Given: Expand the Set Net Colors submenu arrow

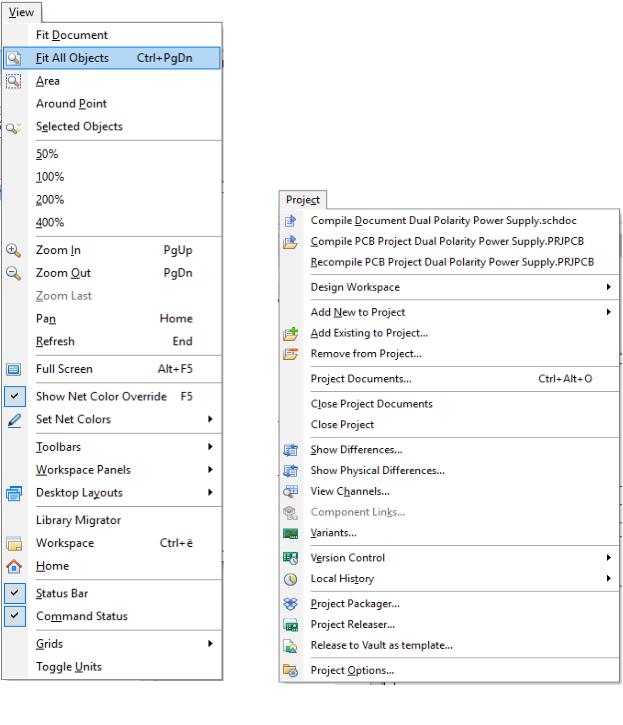Looking at the screenshot, I should (210, 419).
